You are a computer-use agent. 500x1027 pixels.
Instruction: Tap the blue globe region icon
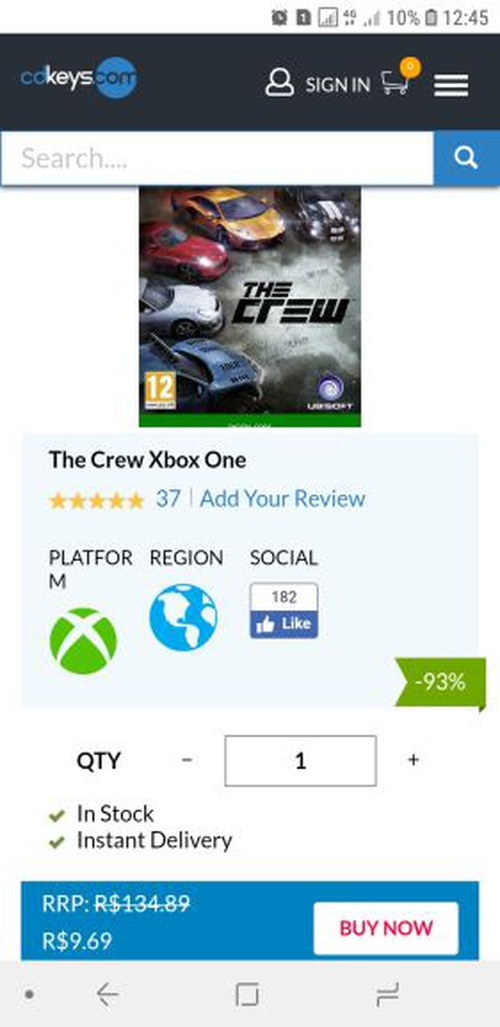tap(183, 617)
